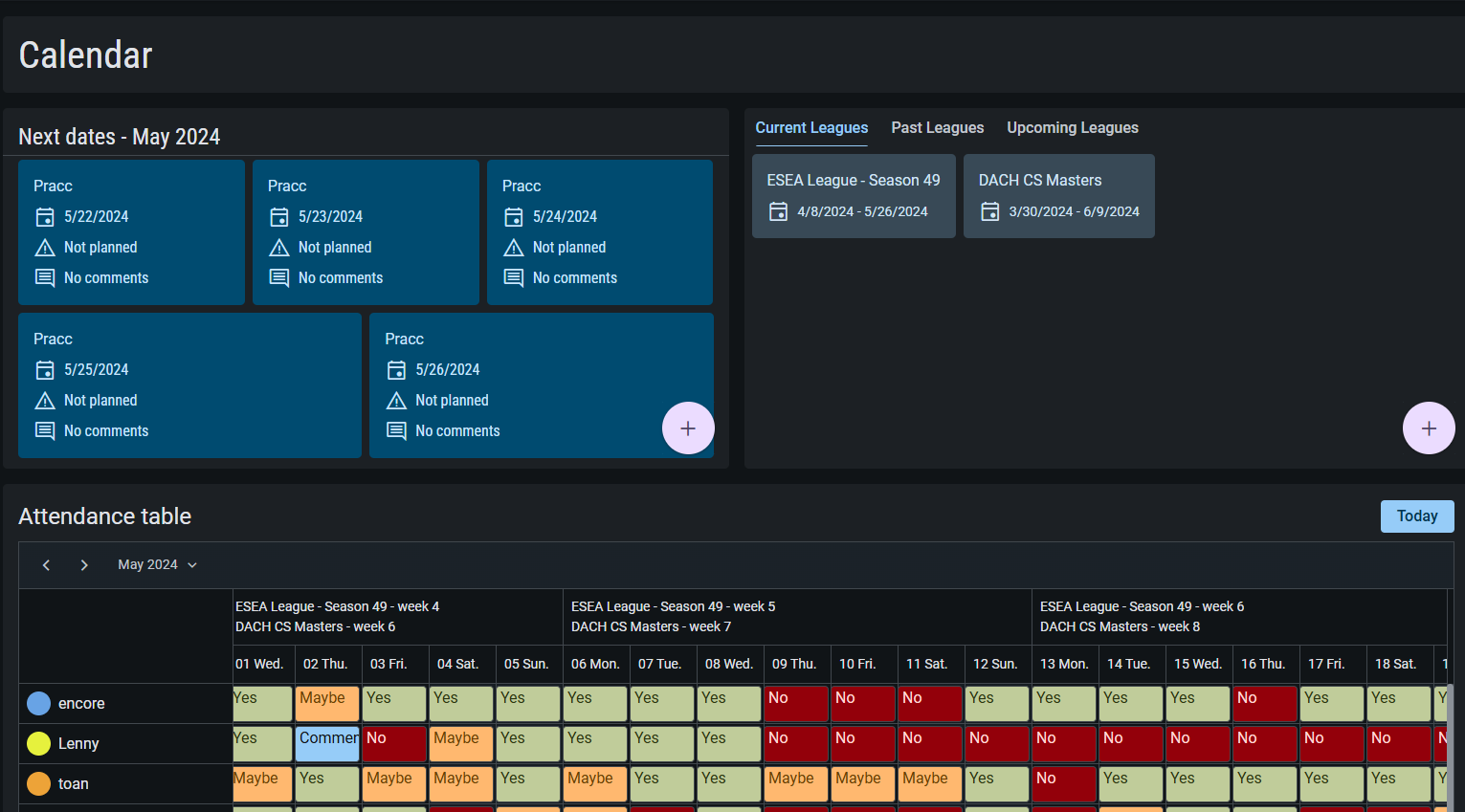Click encore's No cell for 09 Thu.
The width and height of the screenshot is (1465, 812).
pyautogui.click(x=796, y=704)
